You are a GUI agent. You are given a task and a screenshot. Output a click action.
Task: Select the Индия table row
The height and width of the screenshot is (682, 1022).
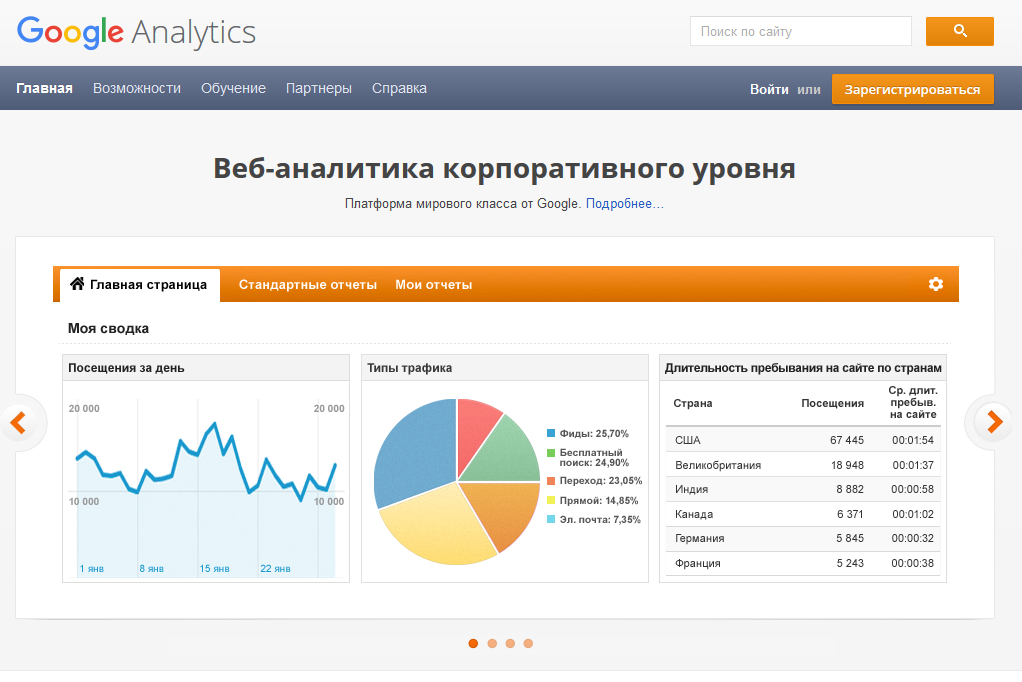coord(804,489)
